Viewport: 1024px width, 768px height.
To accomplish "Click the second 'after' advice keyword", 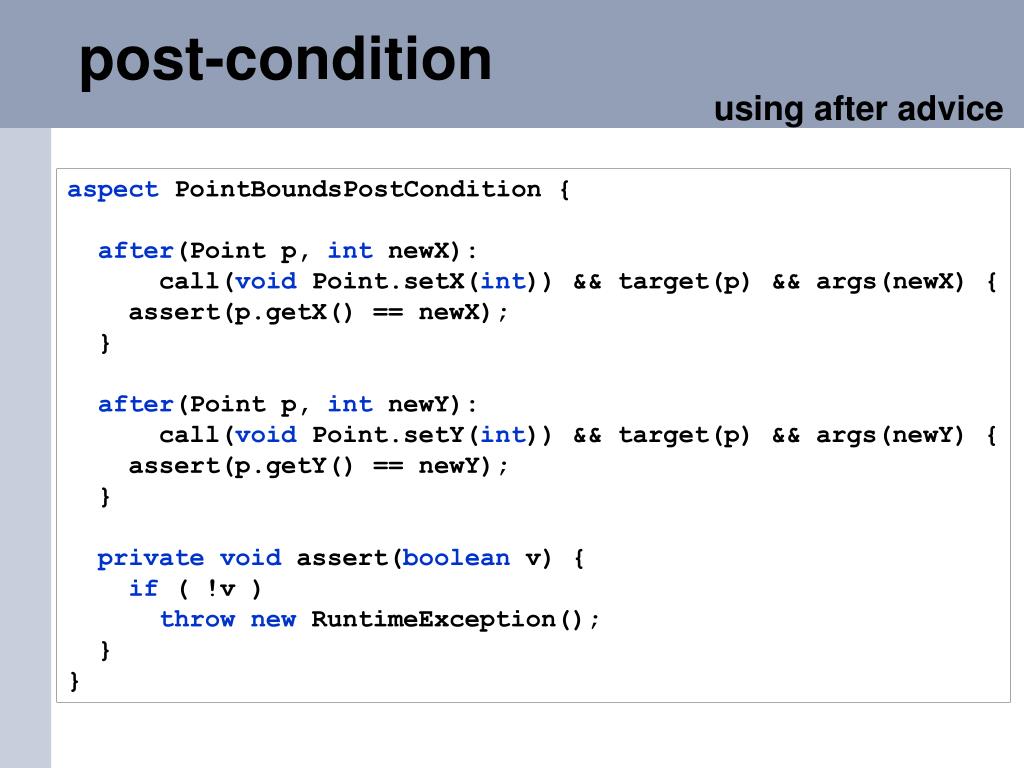I will coord(135,404).
